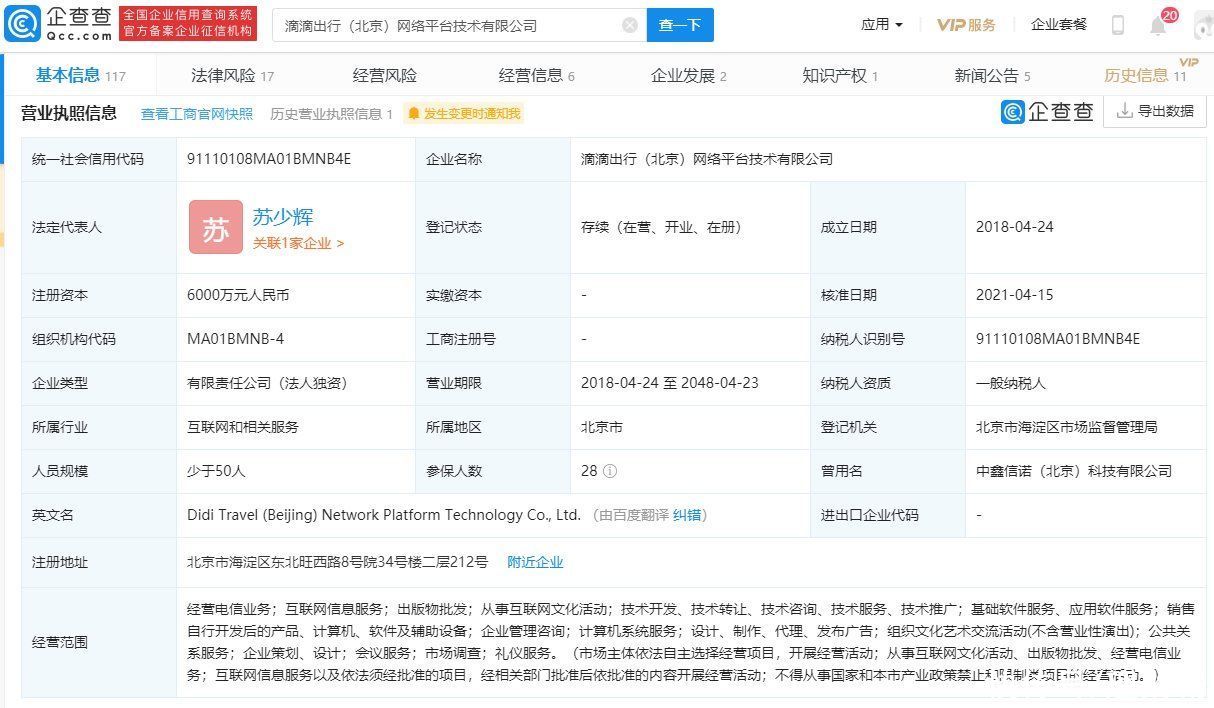This screenshot has width=1214, height=708.
Task: Report translation error via 纠错 link
Action: click(689, 515)
